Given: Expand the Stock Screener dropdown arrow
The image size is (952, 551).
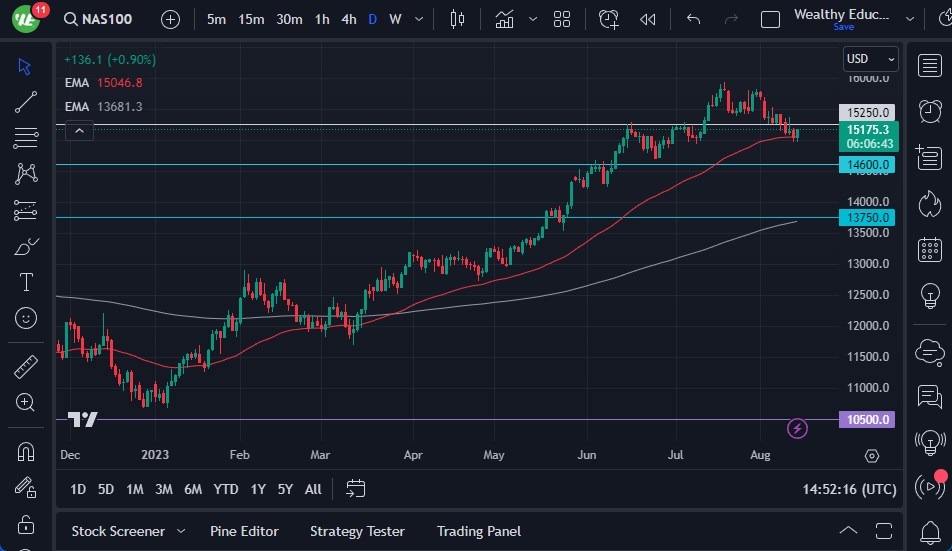Looking at the screenshot, I should tap(181, 531).
